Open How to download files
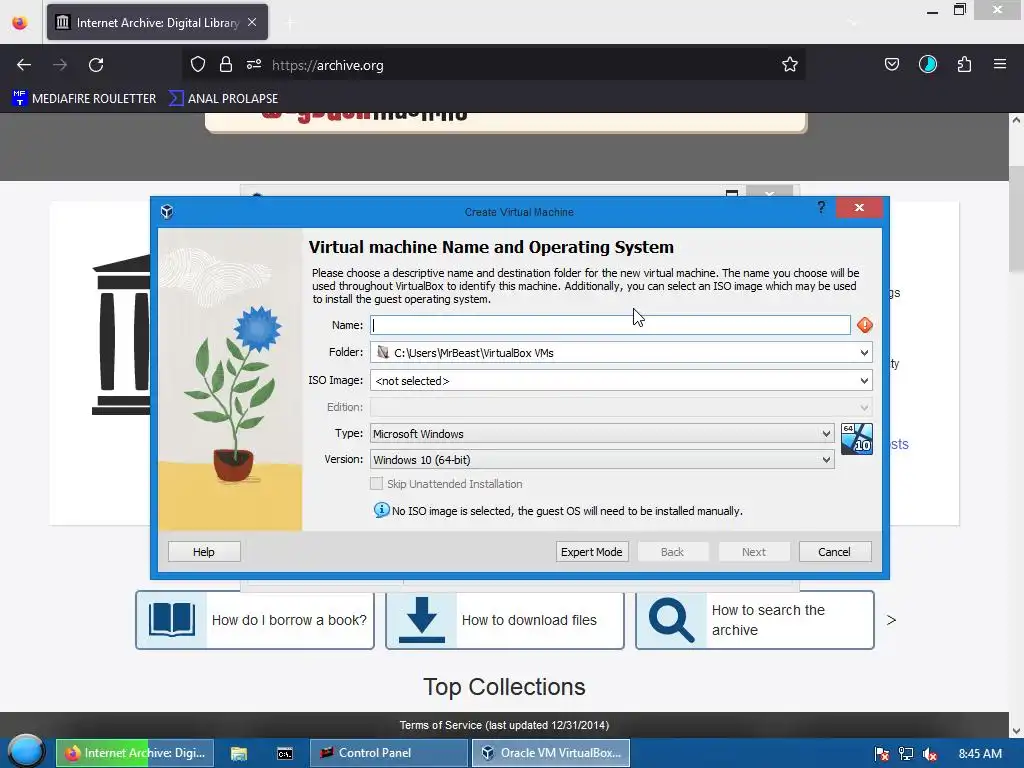The height and width of the screenshot is (768, 1024). 529,620
